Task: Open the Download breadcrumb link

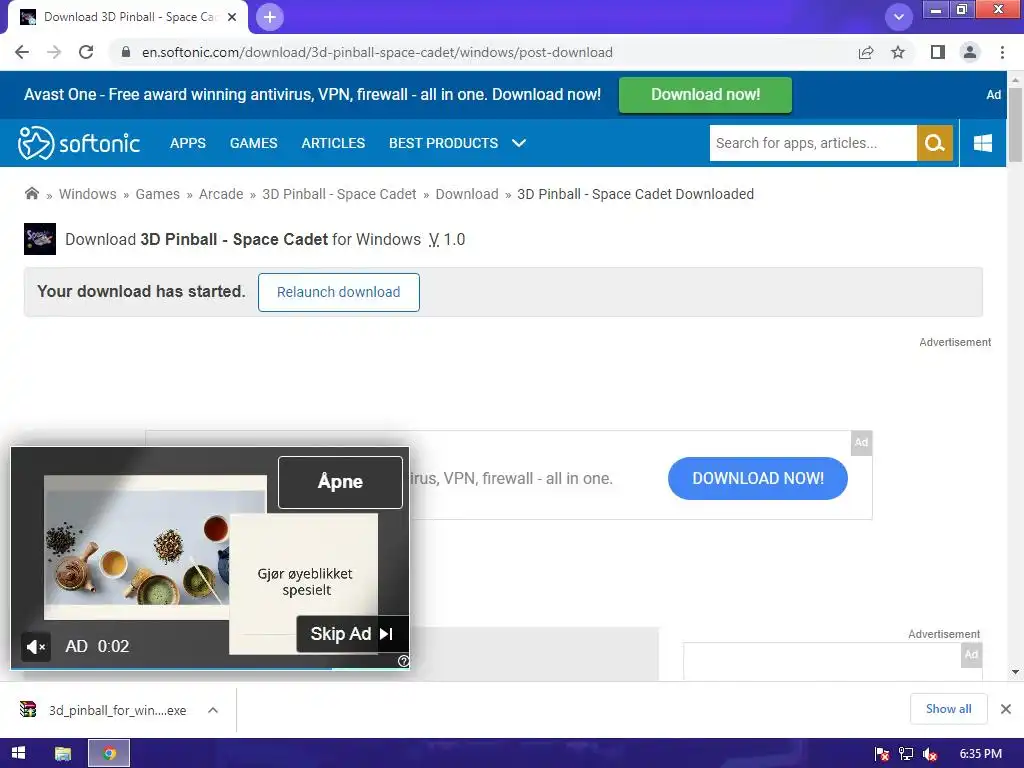Action: click(x=467, y=194)
